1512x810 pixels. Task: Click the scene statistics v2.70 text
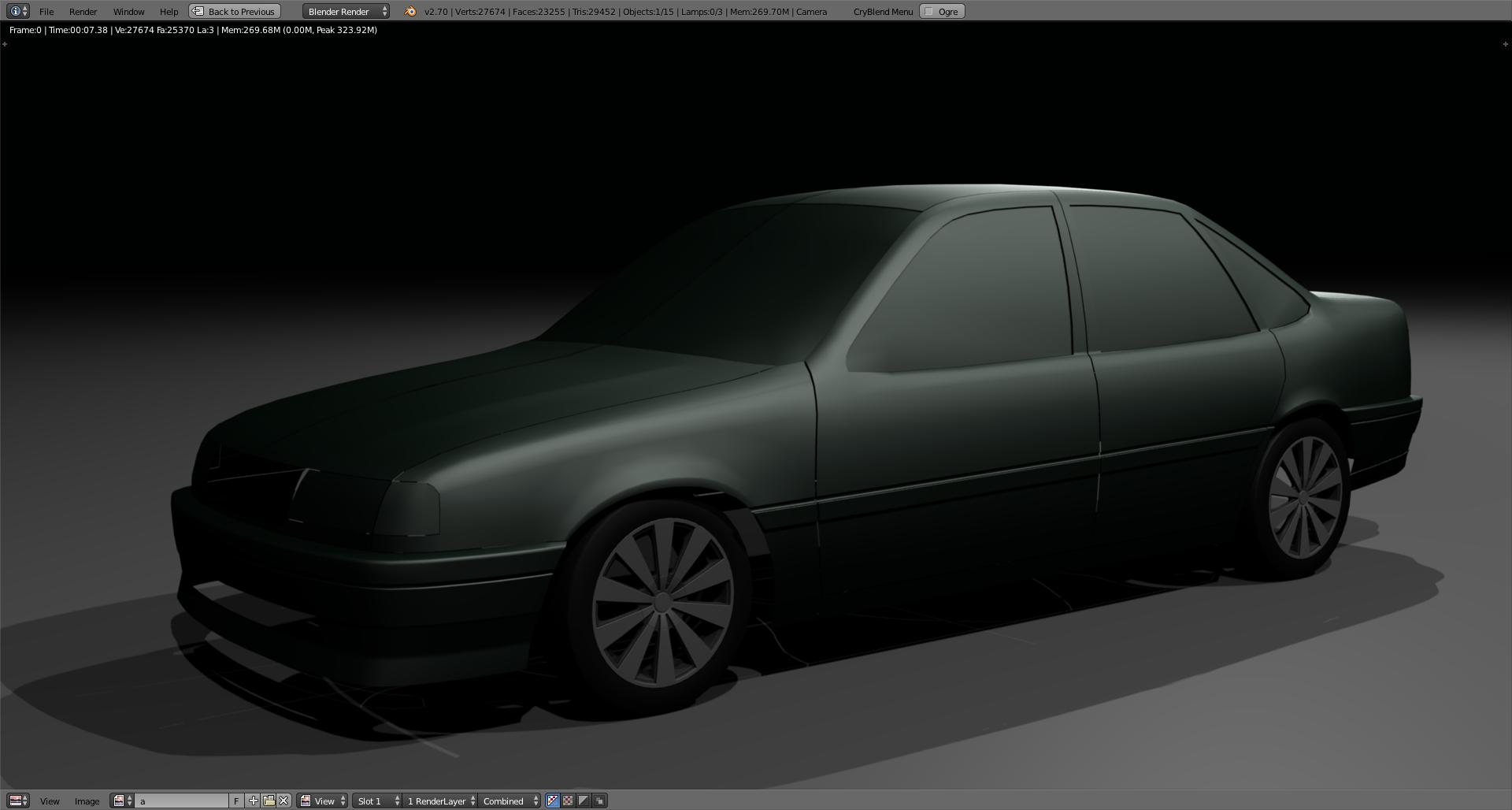point(625,12)
